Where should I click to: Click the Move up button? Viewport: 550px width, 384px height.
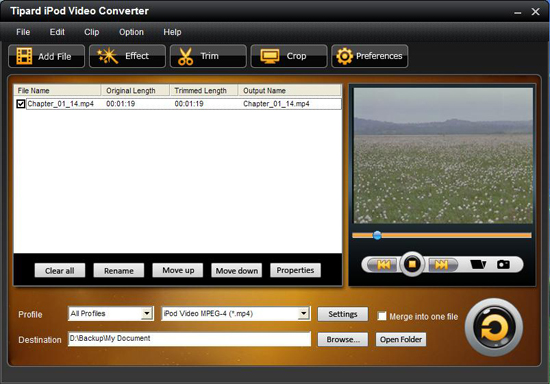[178, 270]
